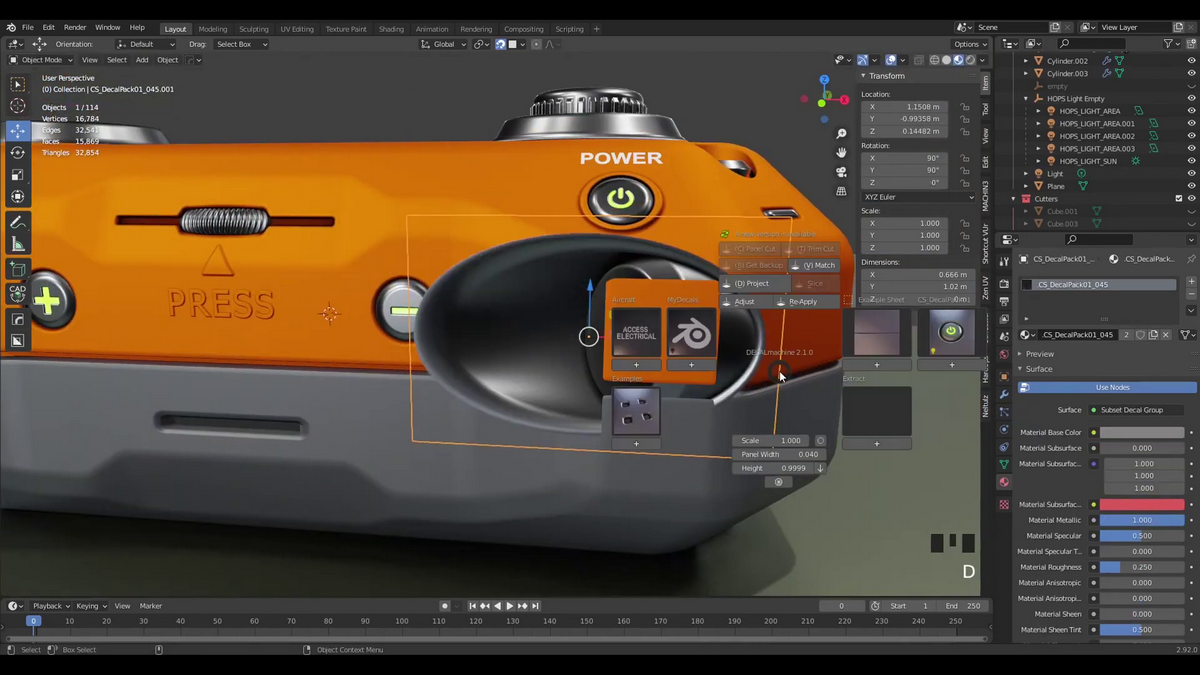Open the Object Mode dropdown
The width and height of the screenshot is (1200, 675).
(x=41, y=60)
